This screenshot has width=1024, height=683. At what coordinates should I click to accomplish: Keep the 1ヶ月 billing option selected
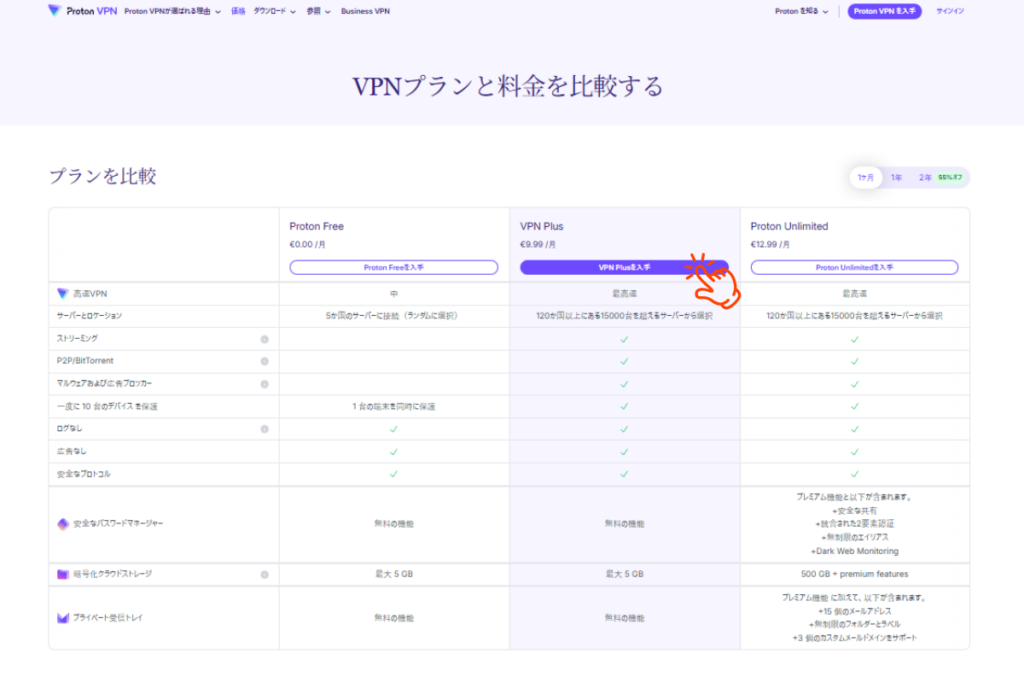pyautogui.click(x=864, y=176)
